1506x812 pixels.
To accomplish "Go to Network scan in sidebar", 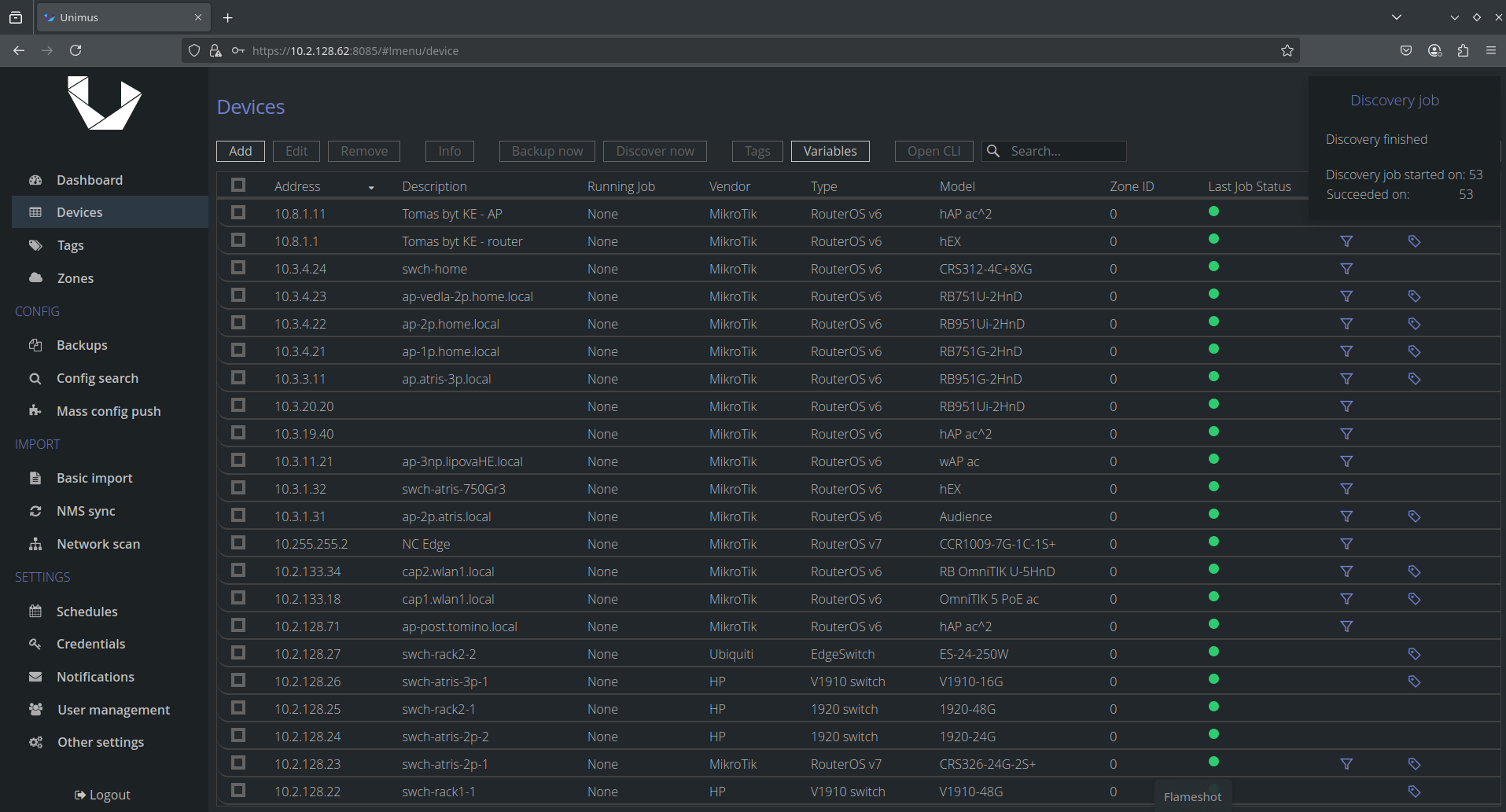I will (x=98, y=544).
